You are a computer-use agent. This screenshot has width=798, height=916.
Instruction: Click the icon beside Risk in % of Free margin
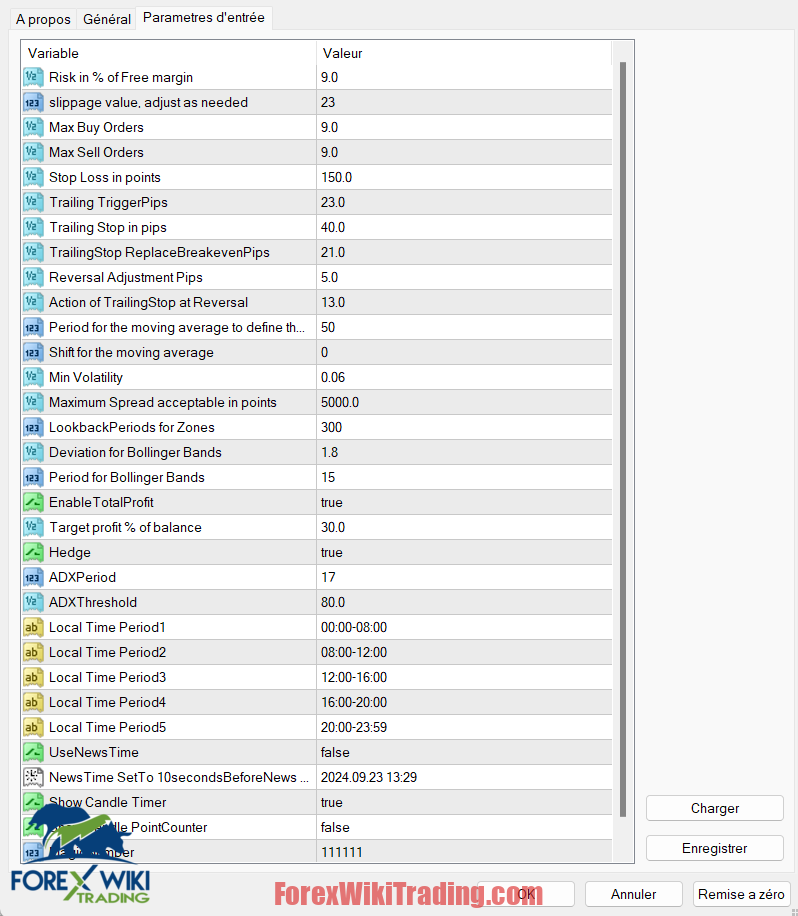(x=33, y=77)
